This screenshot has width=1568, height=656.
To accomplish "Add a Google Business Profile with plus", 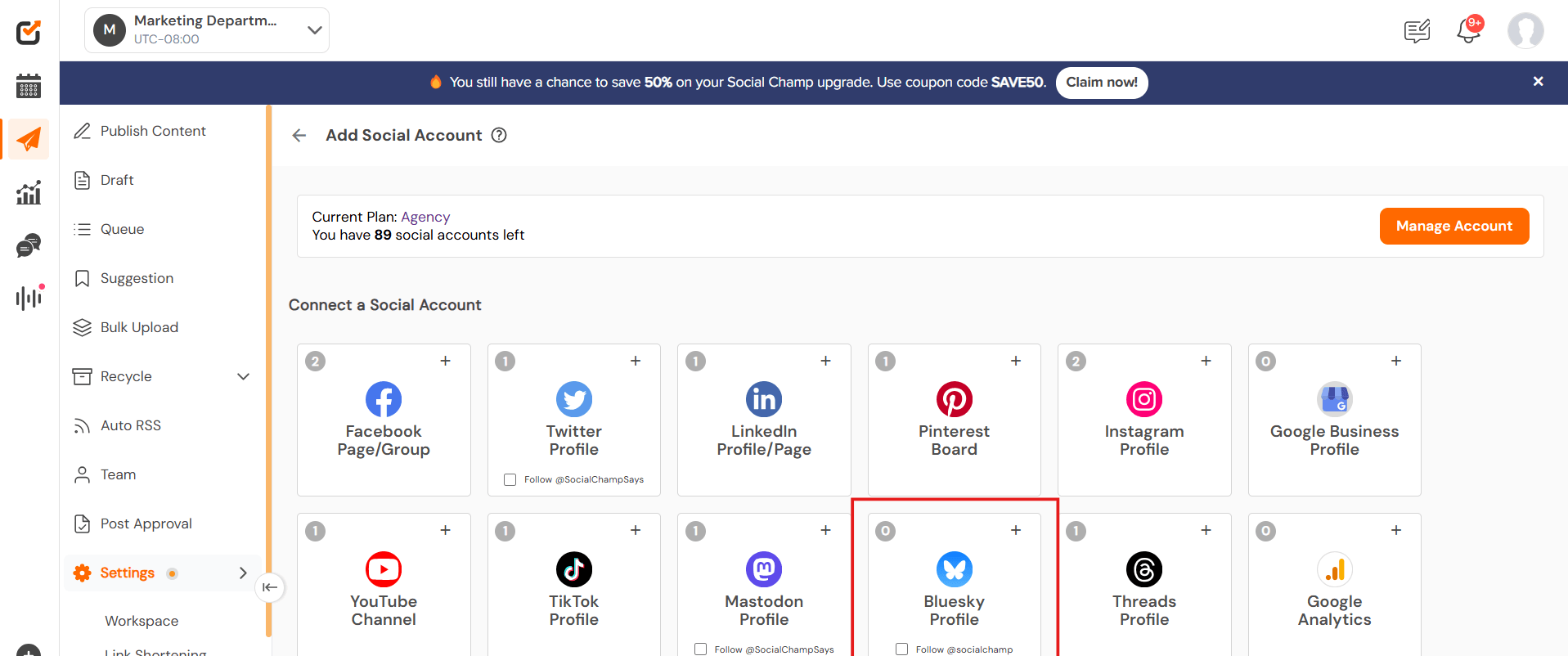I will [1396, 361].
